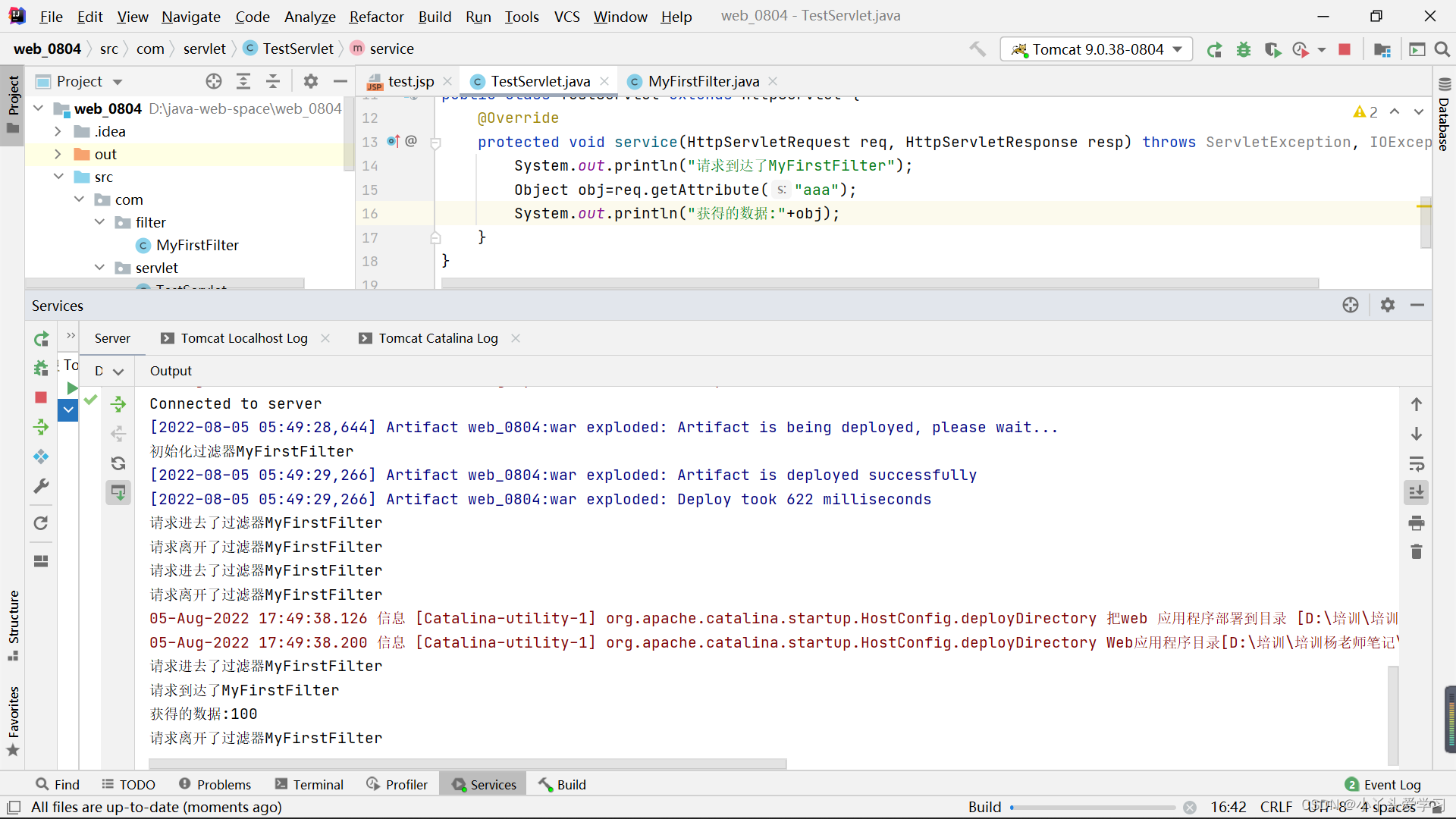Rerun server in Services sidebar
The height and width of the screenshot is (819, 1456).
pyautogui.click(x=41, y=338)
